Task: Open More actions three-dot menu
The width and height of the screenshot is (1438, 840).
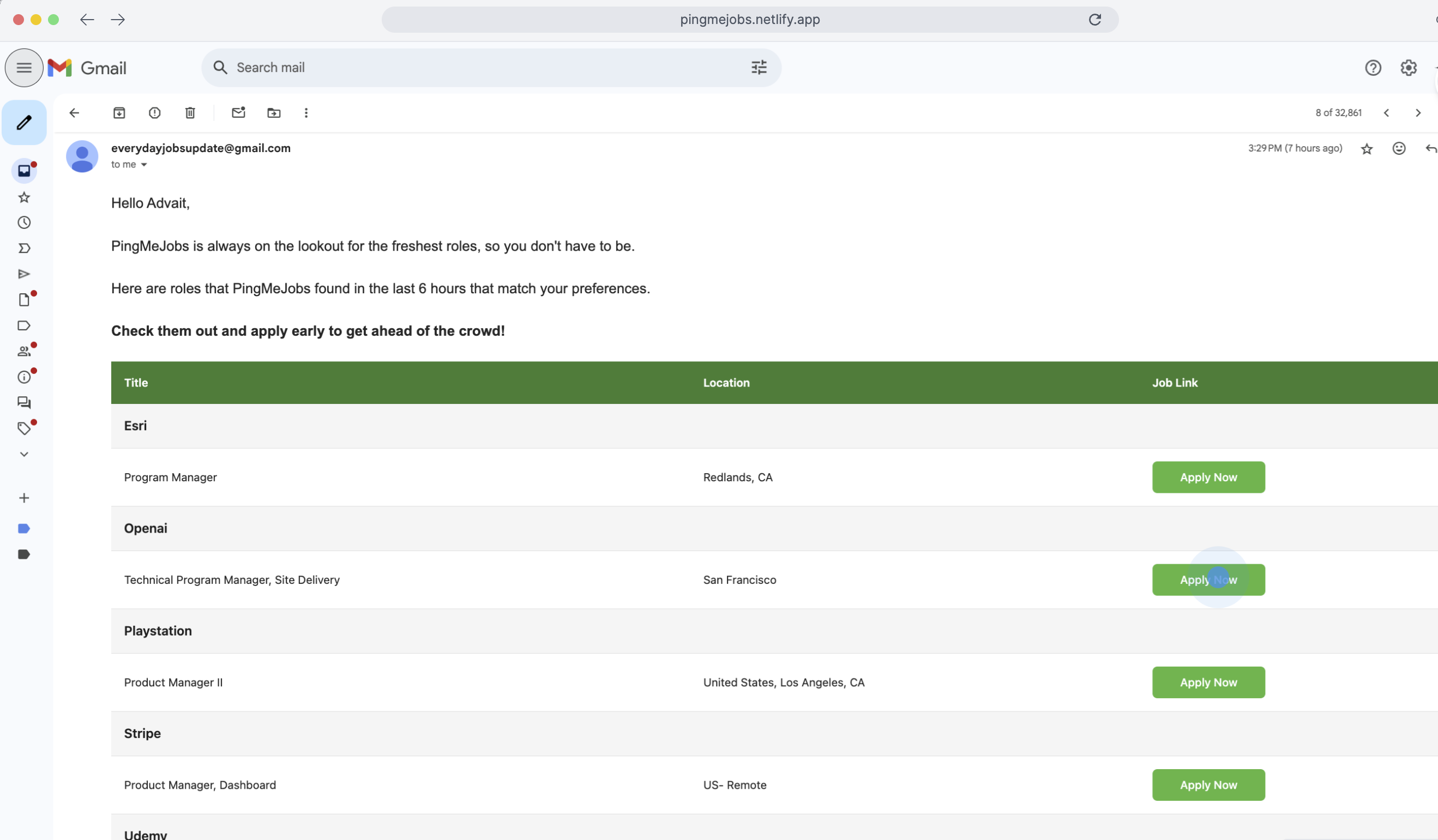Action: [306, 113]
